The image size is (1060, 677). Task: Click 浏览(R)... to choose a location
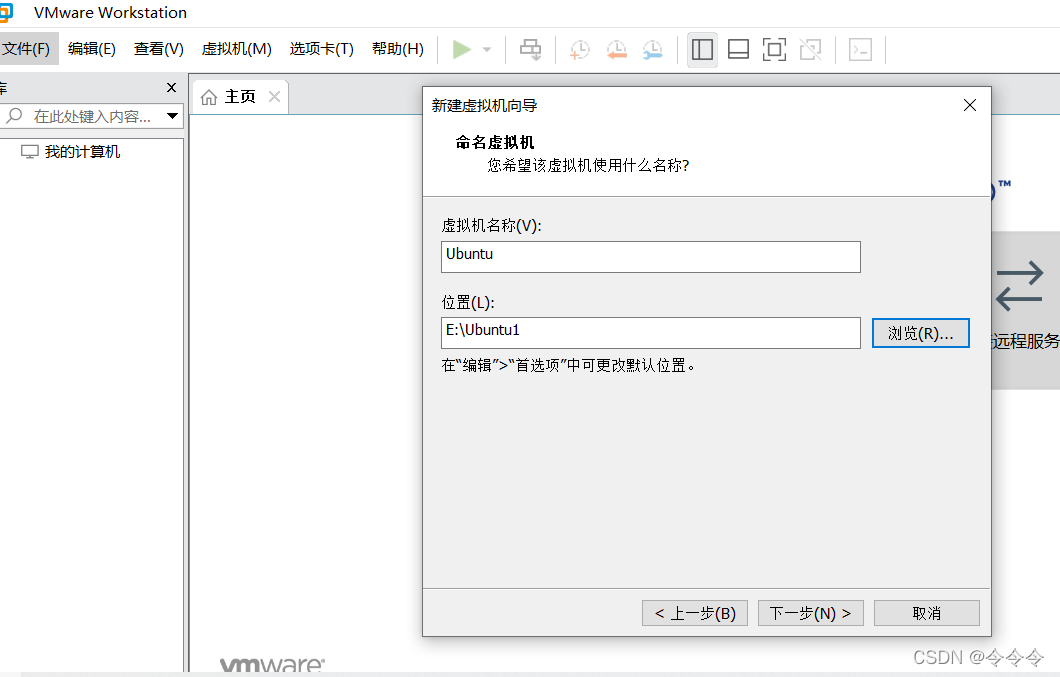920,333
